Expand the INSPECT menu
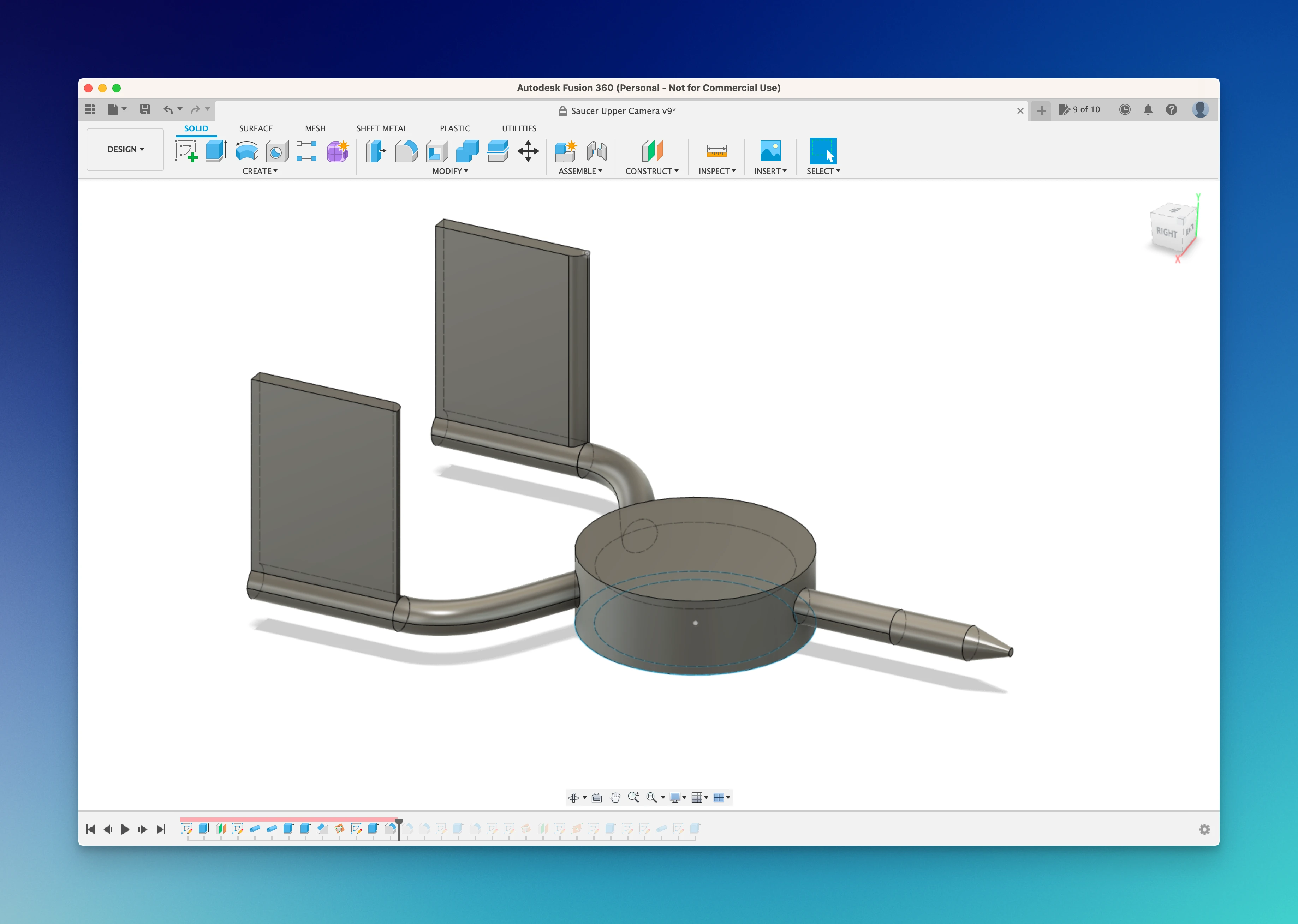The height and width of the screenshot is (924, 1298). [x=716, y=171]
